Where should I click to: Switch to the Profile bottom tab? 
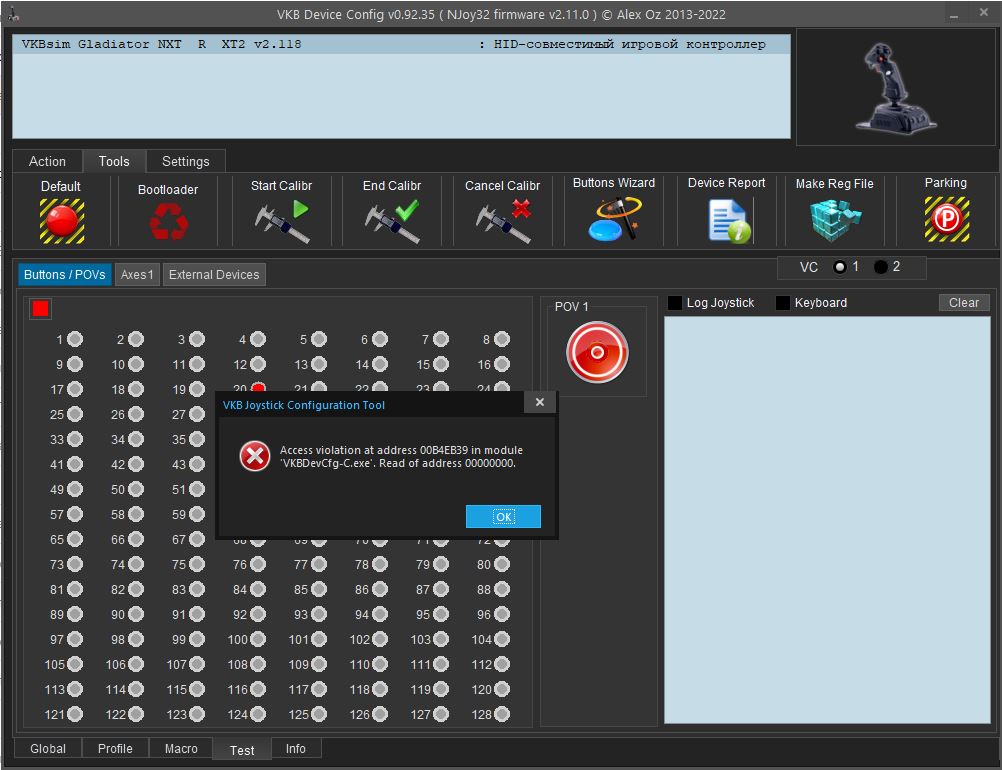(115, 748)
